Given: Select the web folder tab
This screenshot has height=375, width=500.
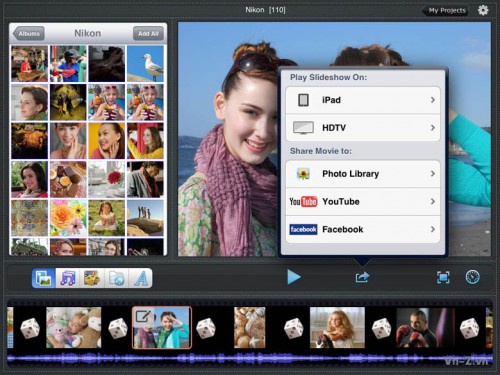Looking at the screenshot, I should (116, 278).
